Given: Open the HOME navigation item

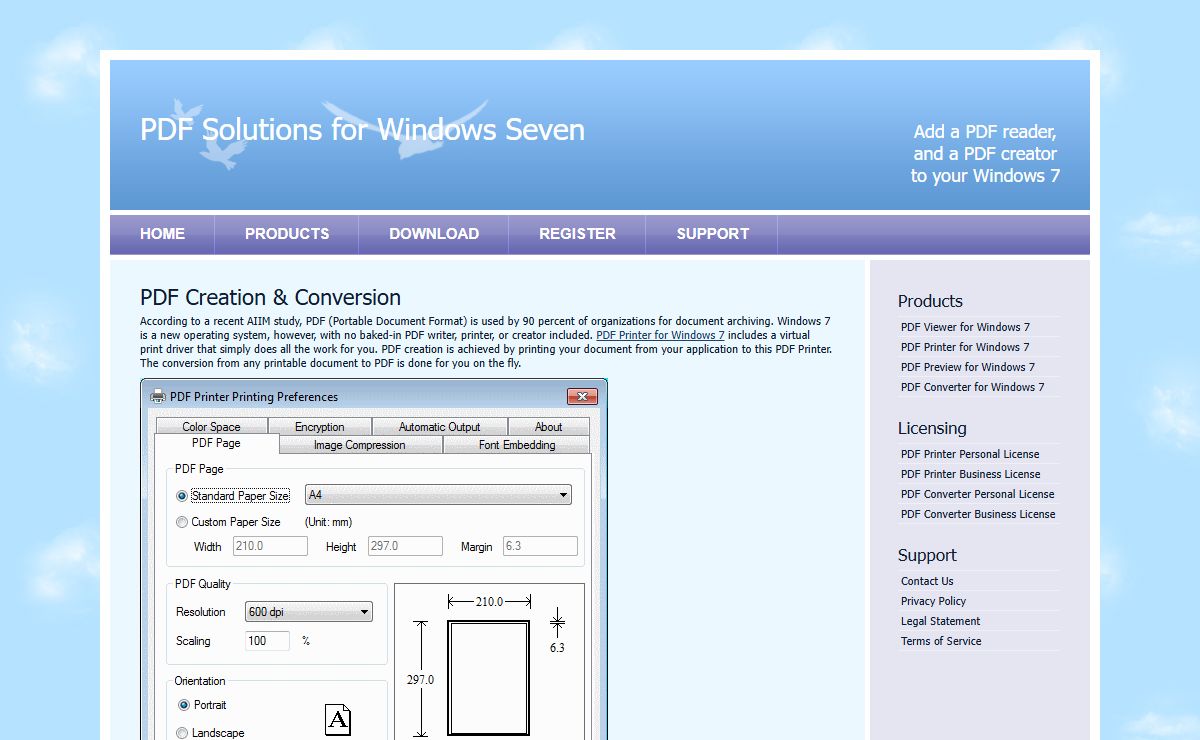Looking at the screenshot, I should (x=162, y=234).
